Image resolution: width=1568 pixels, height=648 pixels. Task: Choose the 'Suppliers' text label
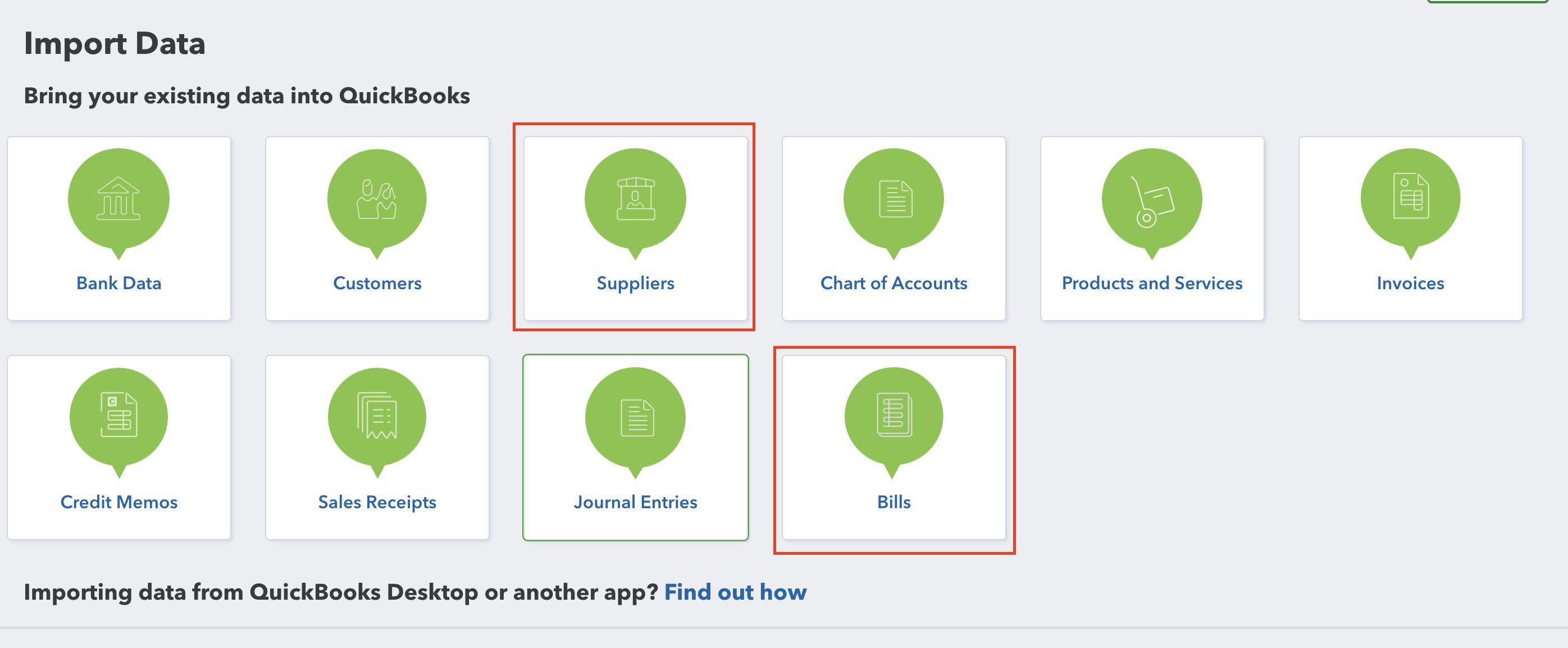point(635,283)
